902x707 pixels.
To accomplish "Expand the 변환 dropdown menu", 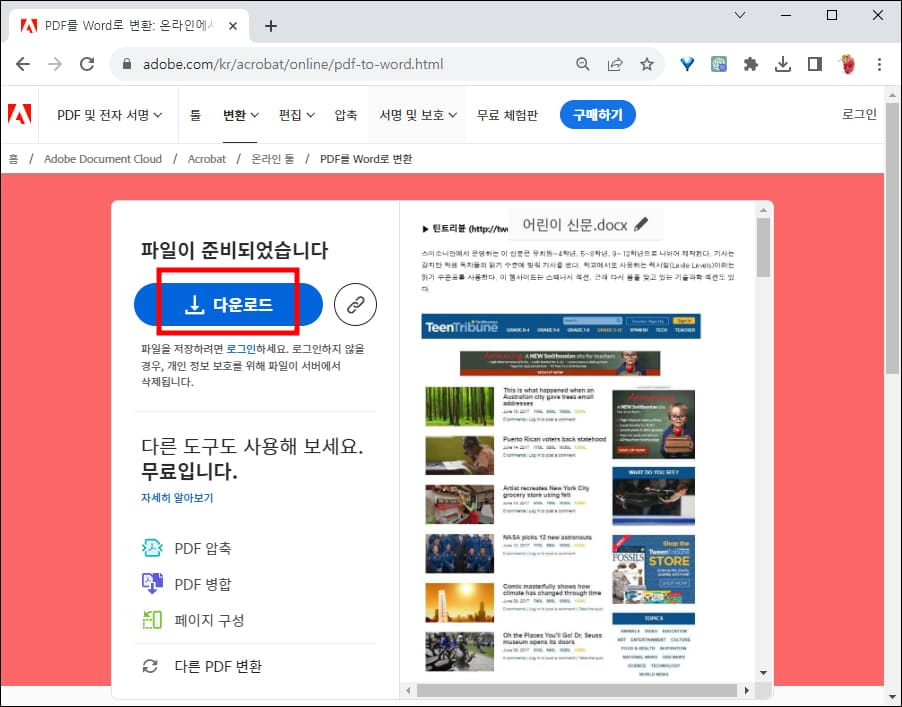I will pos(240,114).
